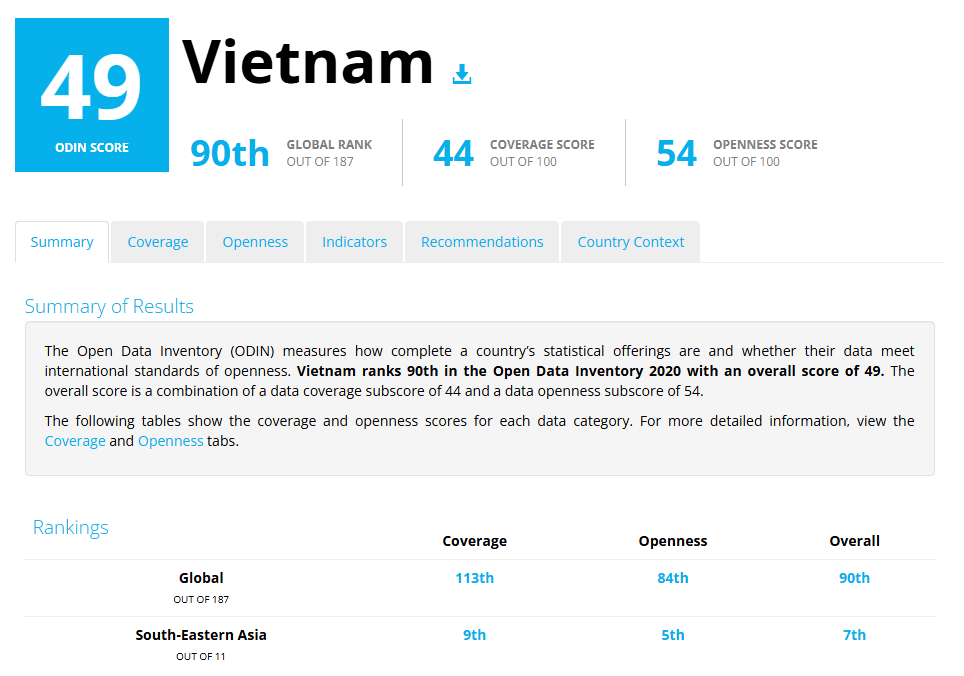
Task: Select South-Eastern Asia 7th overall rank
Action: pos(854,635)
